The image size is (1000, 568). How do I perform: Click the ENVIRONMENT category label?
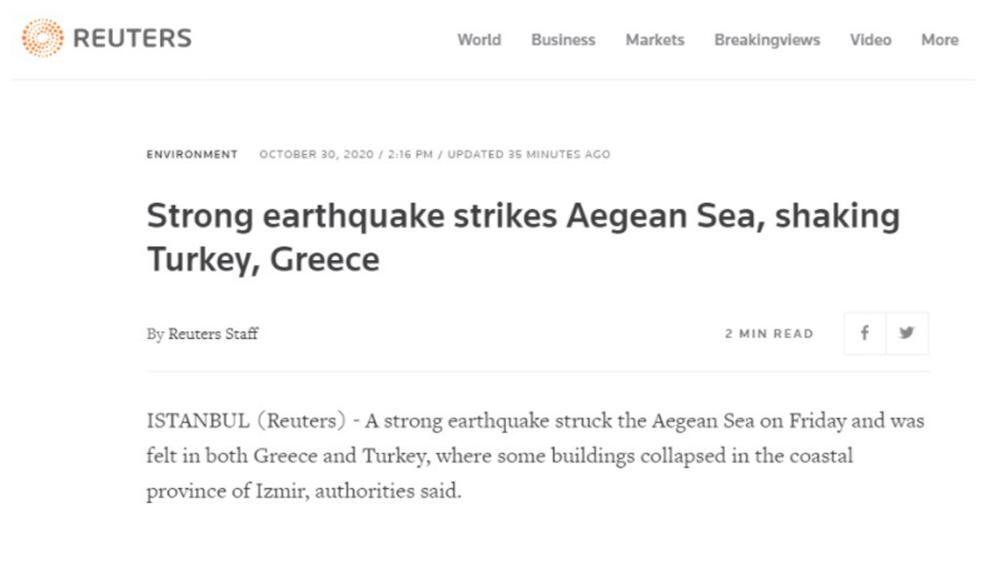tap(192, 154)
